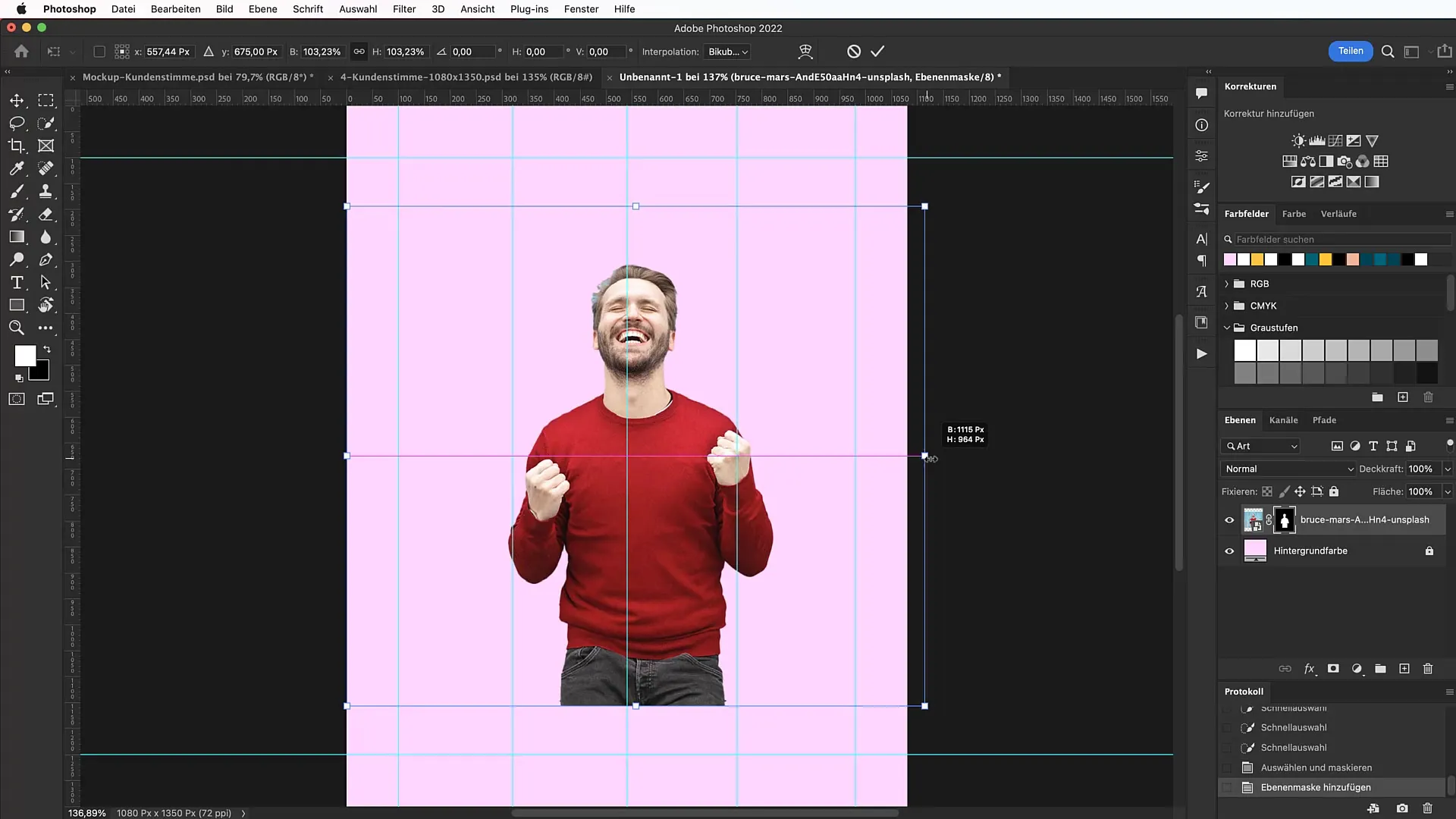1456x819 pixels.
Task: Toggle lock transparent pixels
Action: point(1267,491)
